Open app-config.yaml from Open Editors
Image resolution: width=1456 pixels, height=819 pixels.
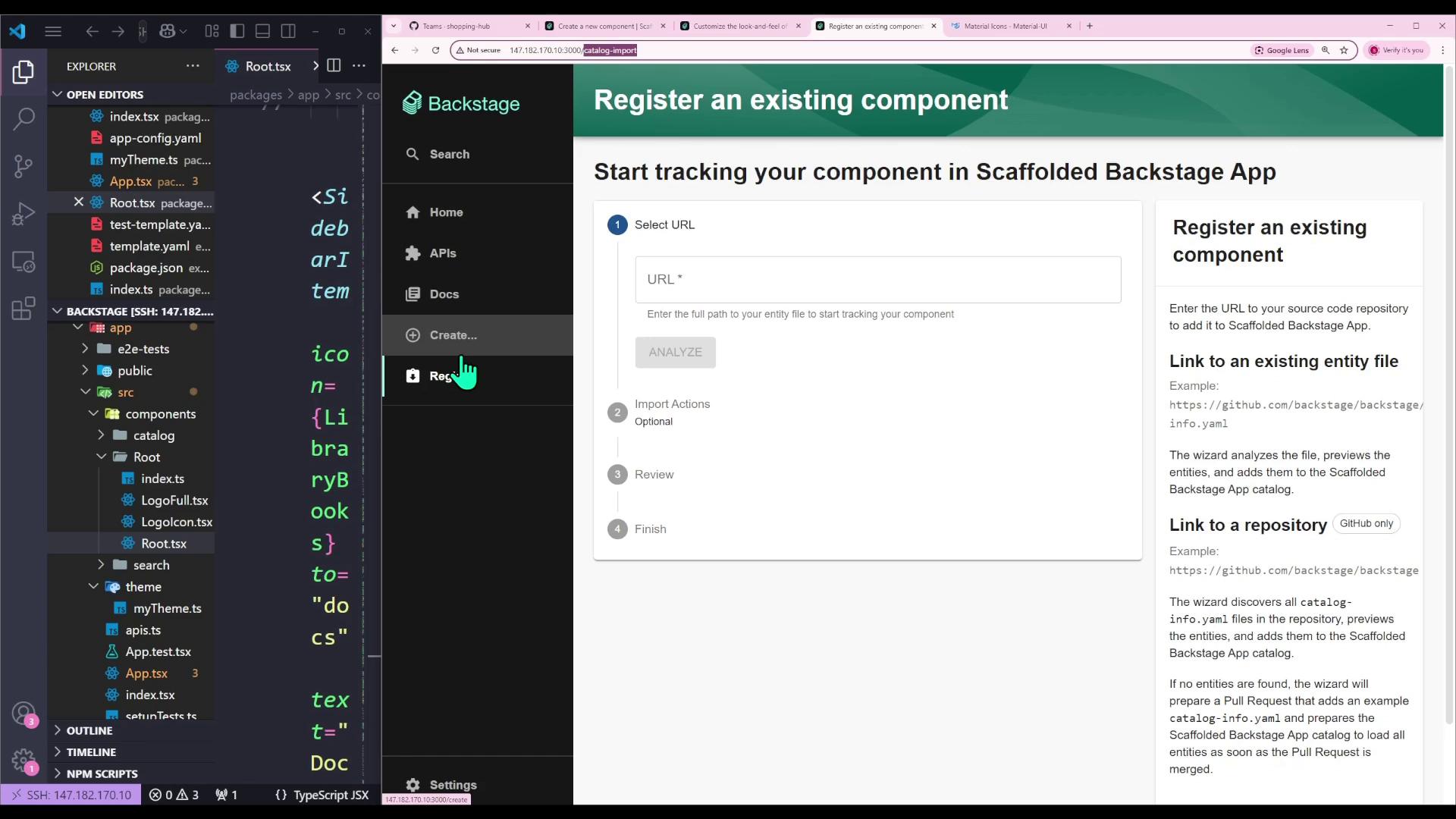(x=155, y=138)
